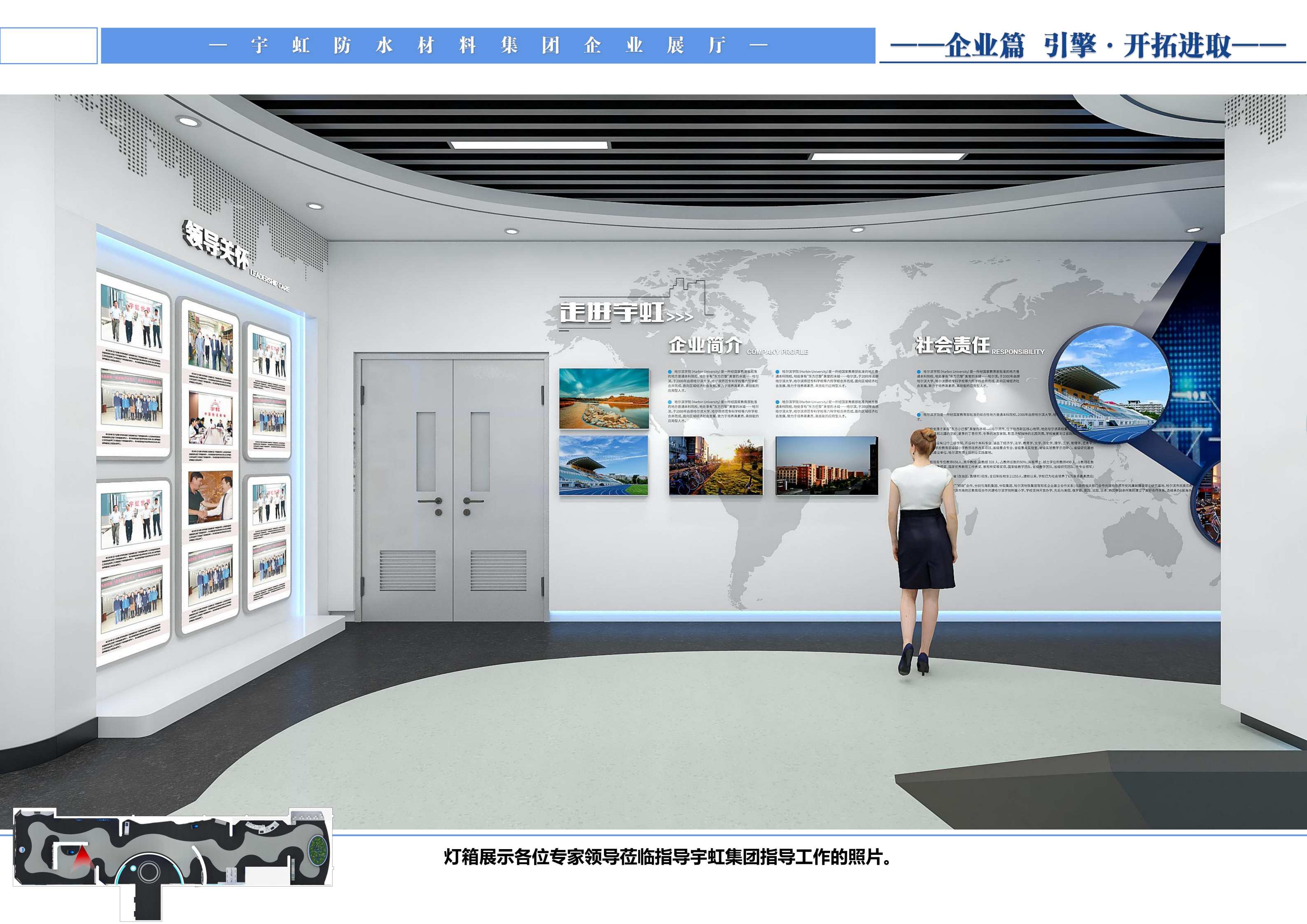Click the sunset campus bicycles photo
This screenshot has width=1307, height=924.
[x=716, y=465]
